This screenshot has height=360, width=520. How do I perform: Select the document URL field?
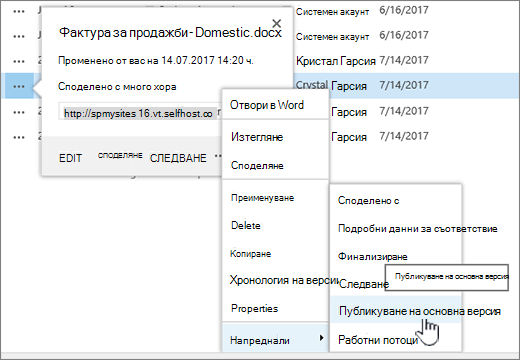[x=139, y=113]
